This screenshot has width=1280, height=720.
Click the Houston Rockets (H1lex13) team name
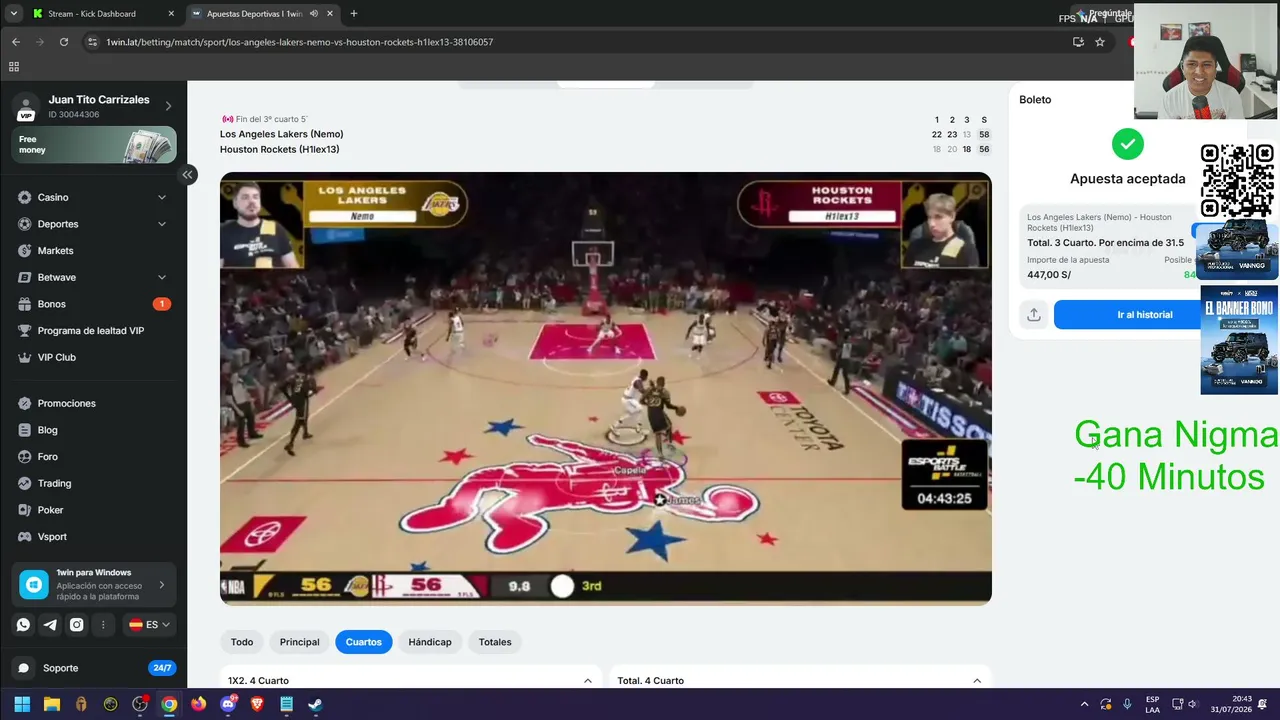(280, 150)
